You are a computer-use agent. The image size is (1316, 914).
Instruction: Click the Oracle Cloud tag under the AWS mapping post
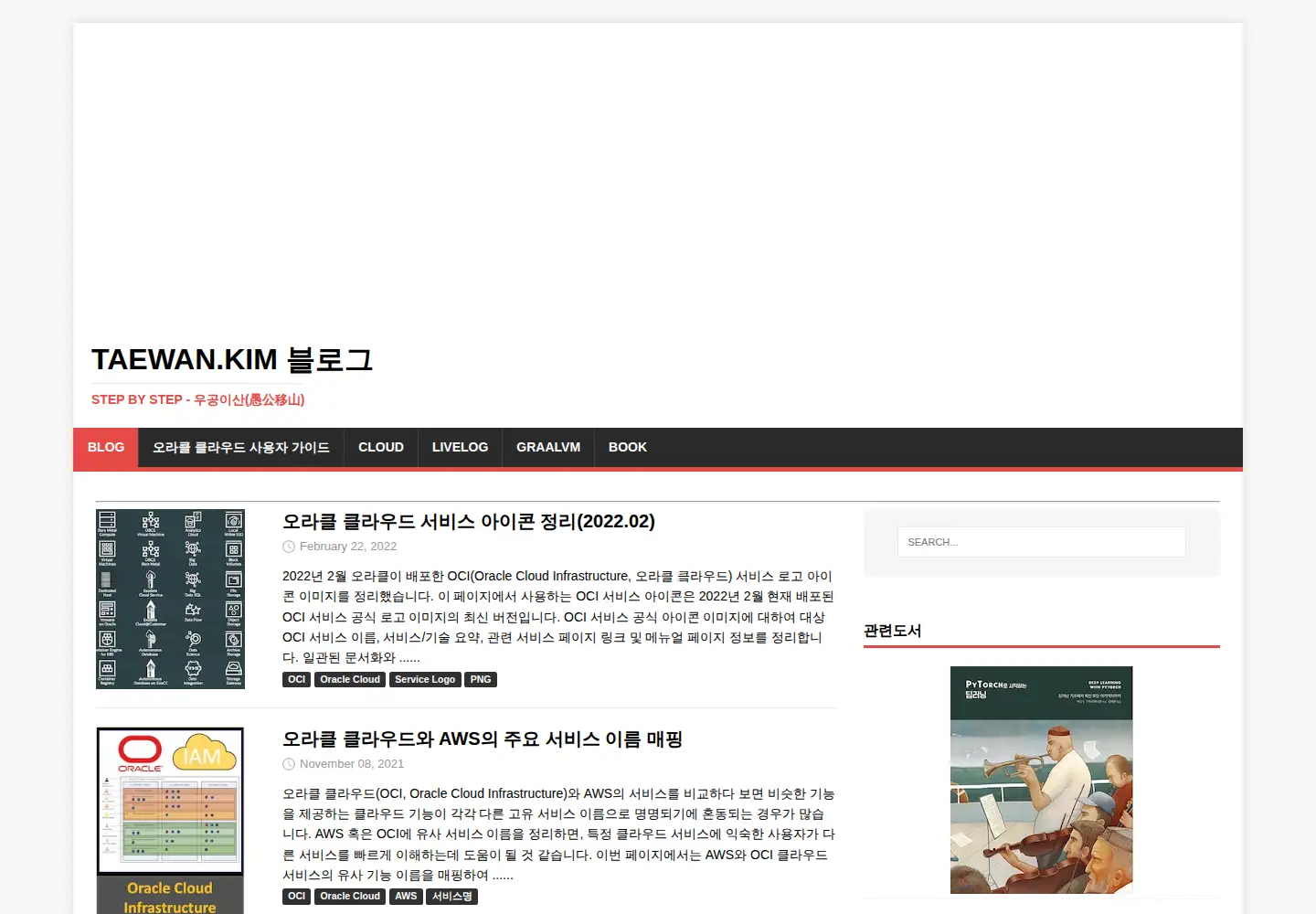(x=350, y=897)
